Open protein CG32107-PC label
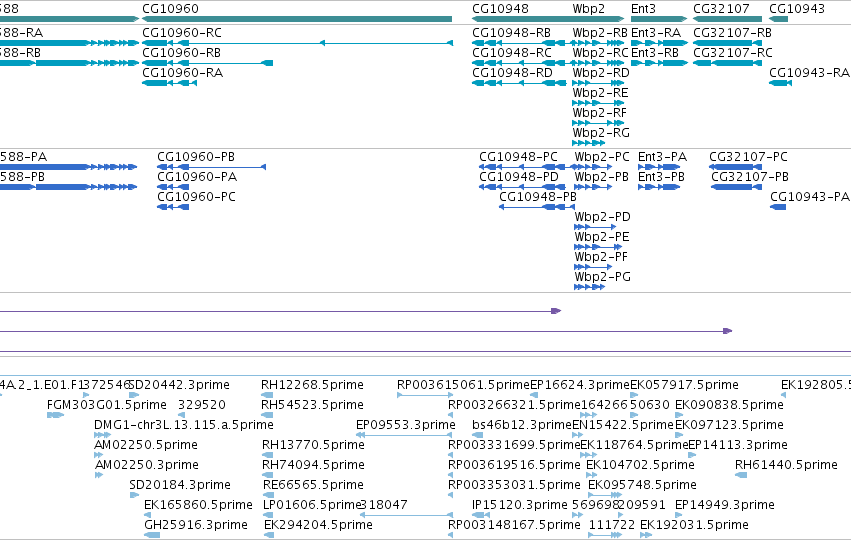This screenshot has height=540, width=851. (748, 157)
